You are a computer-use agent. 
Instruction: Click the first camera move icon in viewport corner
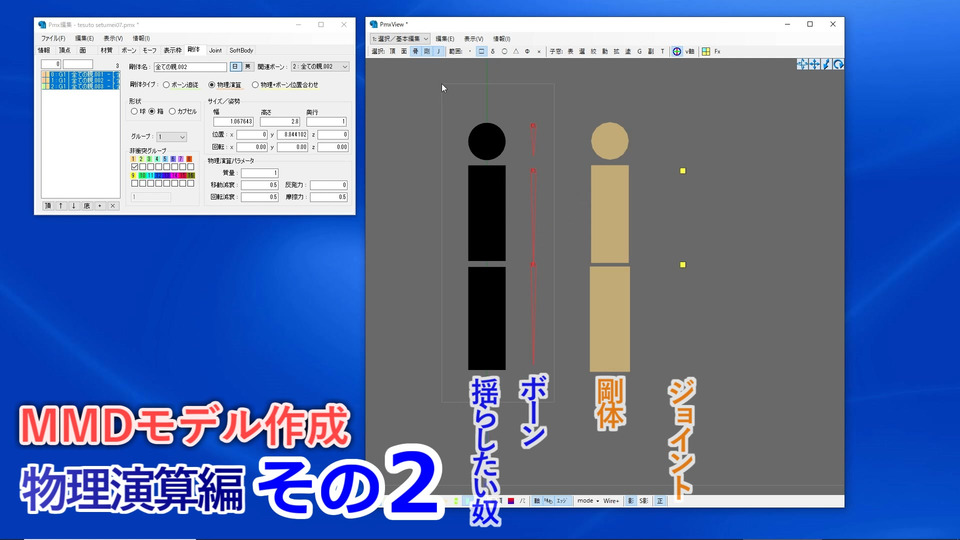(803, 64)
